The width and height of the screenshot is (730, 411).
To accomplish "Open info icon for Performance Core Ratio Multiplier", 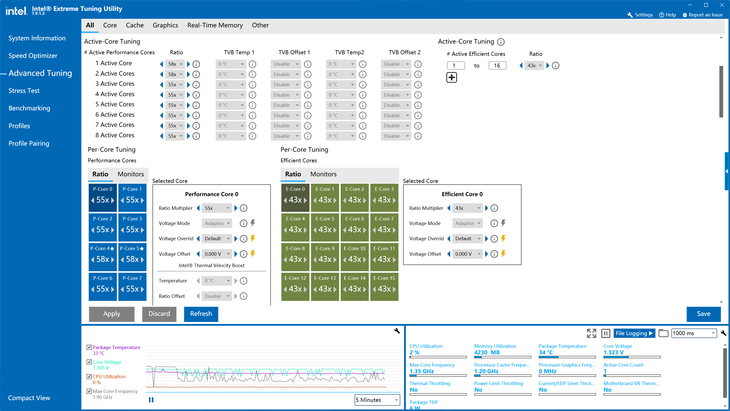I will click(243, 208).
